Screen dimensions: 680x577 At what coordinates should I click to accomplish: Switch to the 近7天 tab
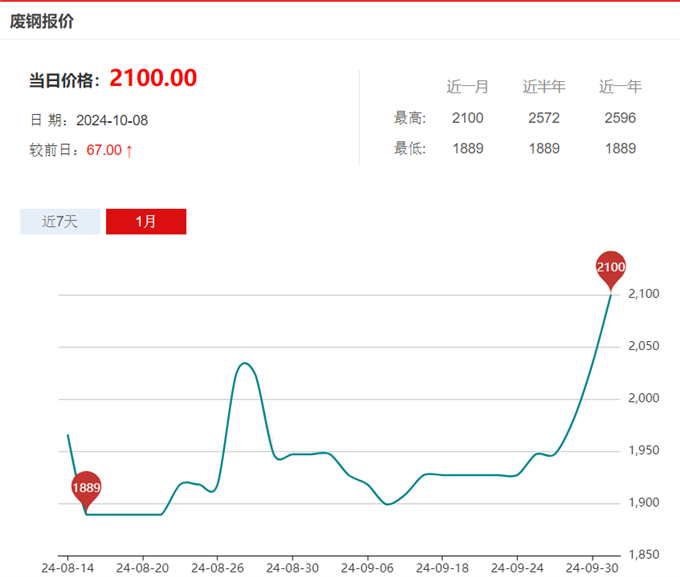pos(60,221)
